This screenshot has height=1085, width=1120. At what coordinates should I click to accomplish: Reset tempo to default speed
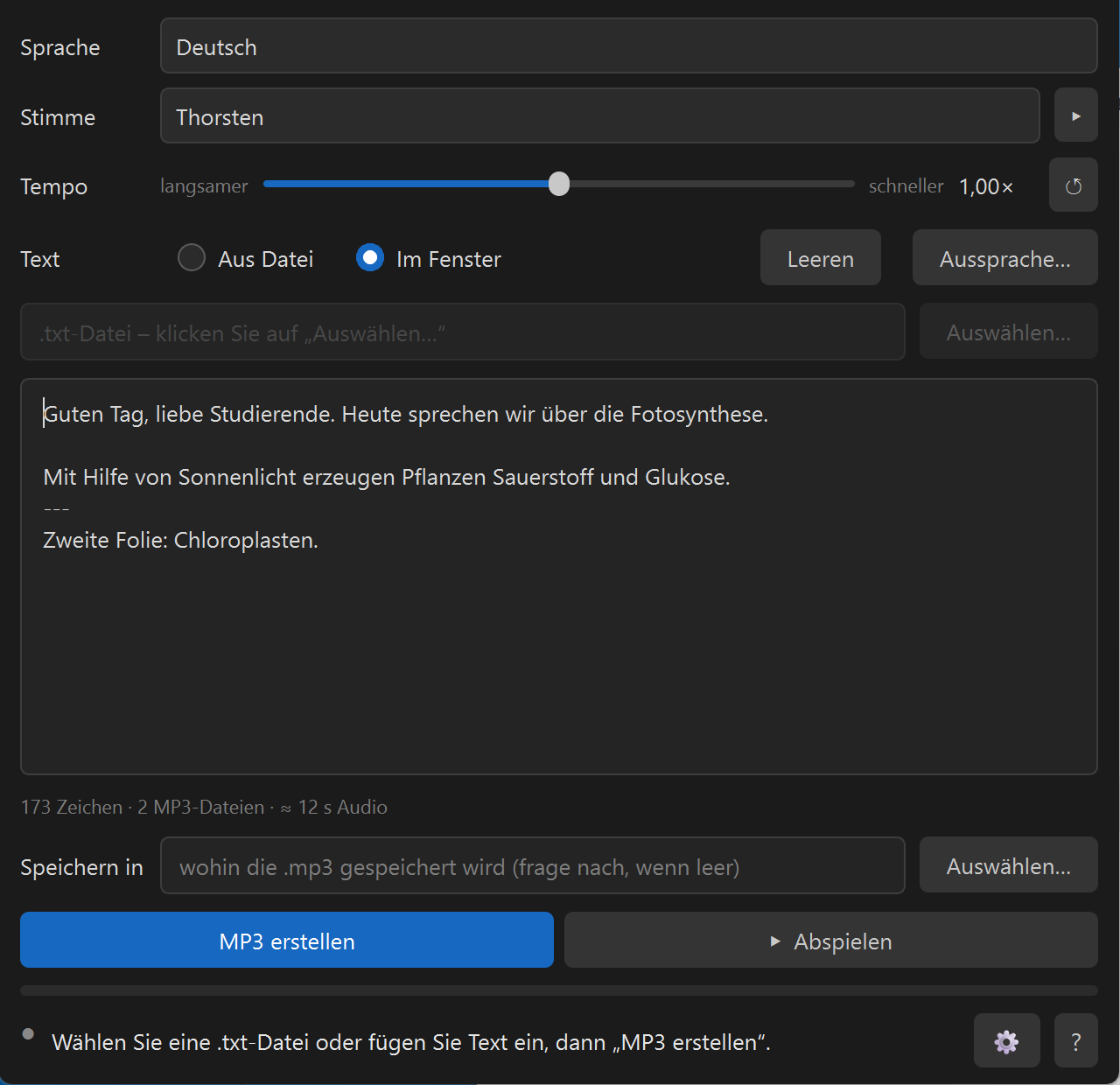(1074, 185)
